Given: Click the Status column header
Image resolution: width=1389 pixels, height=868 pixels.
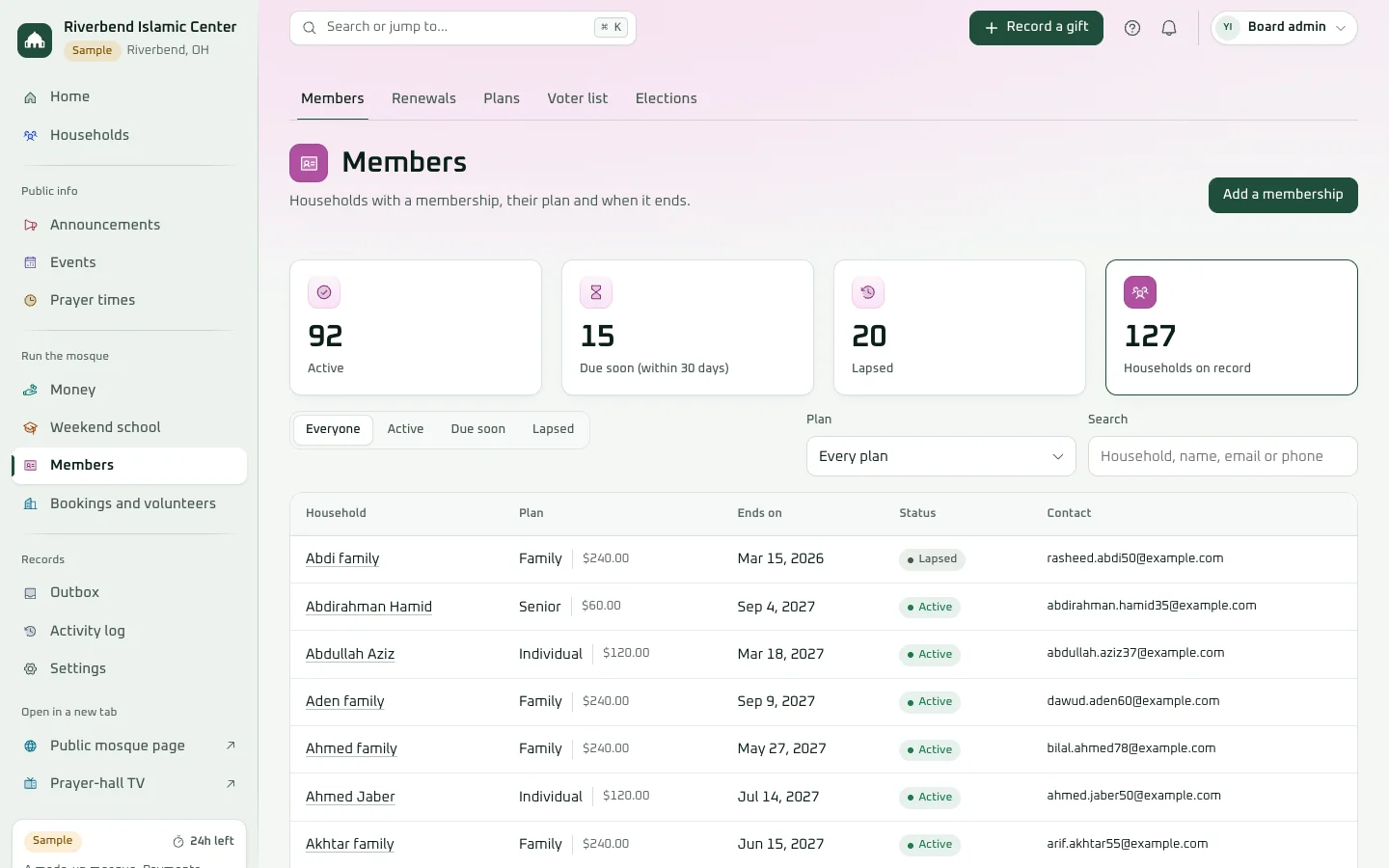Looking at the screenshot, I should [917, 513].
